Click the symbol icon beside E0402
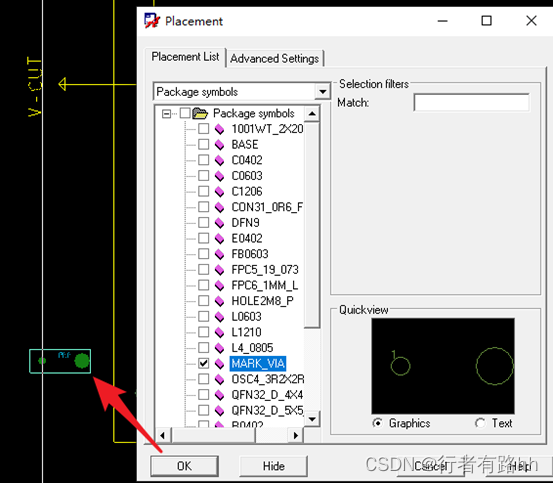 click(219, 238)
